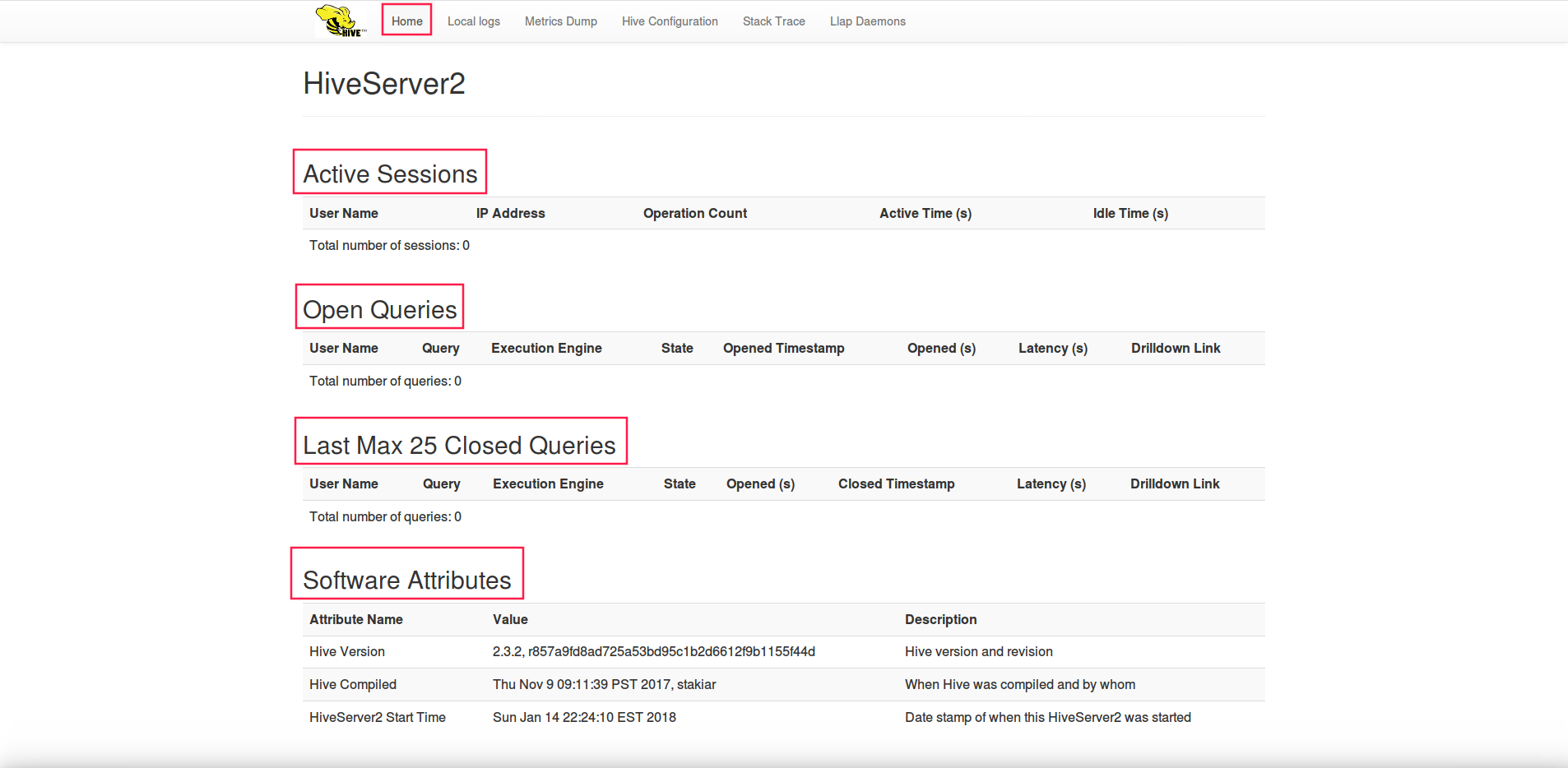The height and width of the screenshot is (768, 1568).
Task: Click 'When Hive was compiled and by whom'
Action: click(1020, 684)
